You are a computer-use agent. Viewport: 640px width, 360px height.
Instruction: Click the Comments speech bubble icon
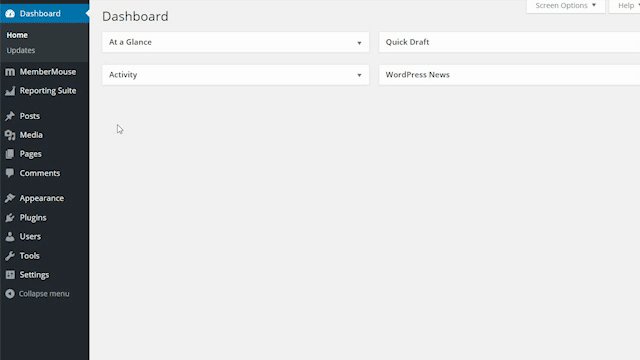(x=10, y=173)
